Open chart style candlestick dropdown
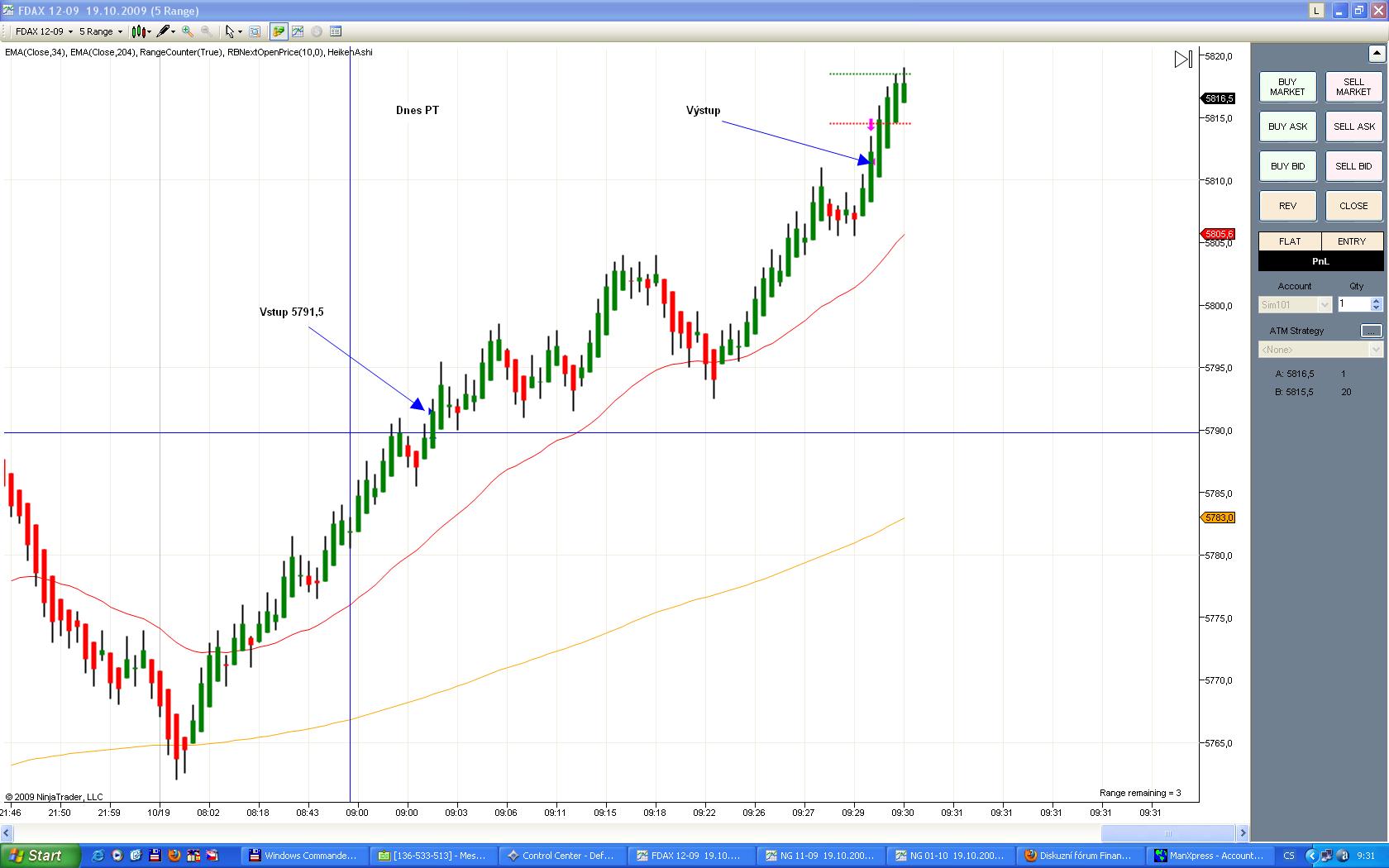1389x868 pixels. tap(141, 31)
